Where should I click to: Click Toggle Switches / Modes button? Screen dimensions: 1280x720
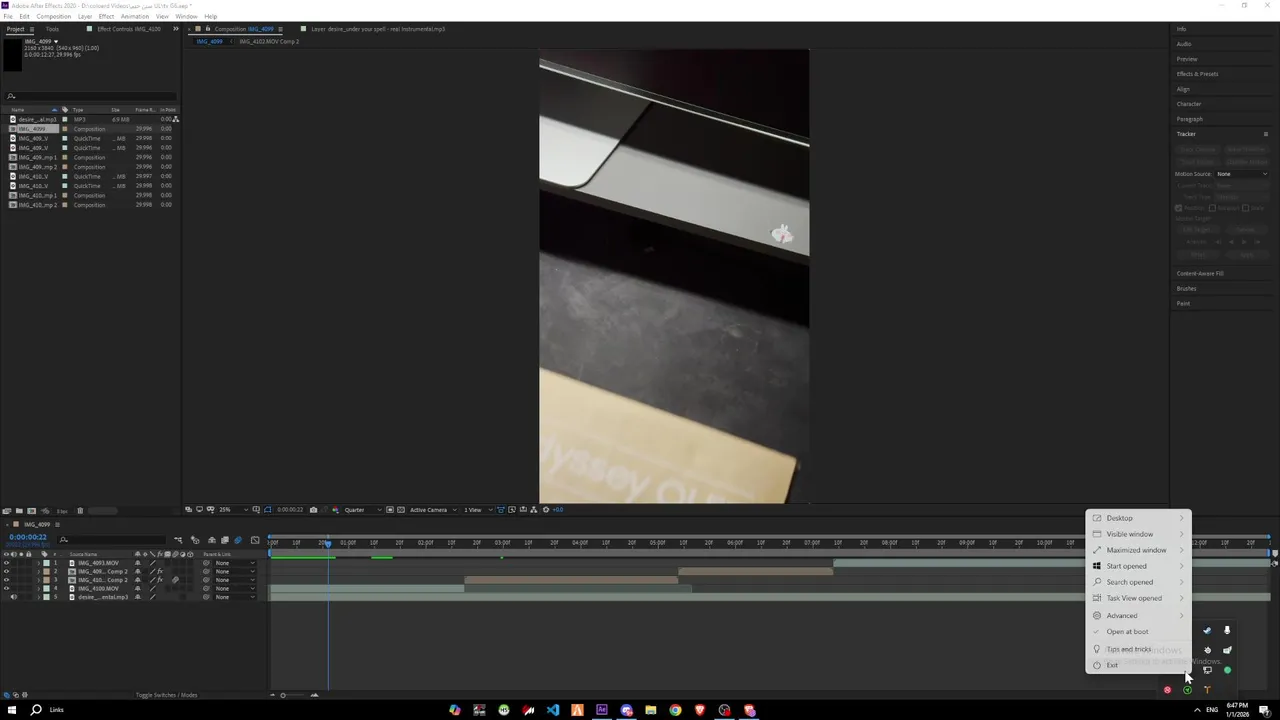[x=166, y=695]
